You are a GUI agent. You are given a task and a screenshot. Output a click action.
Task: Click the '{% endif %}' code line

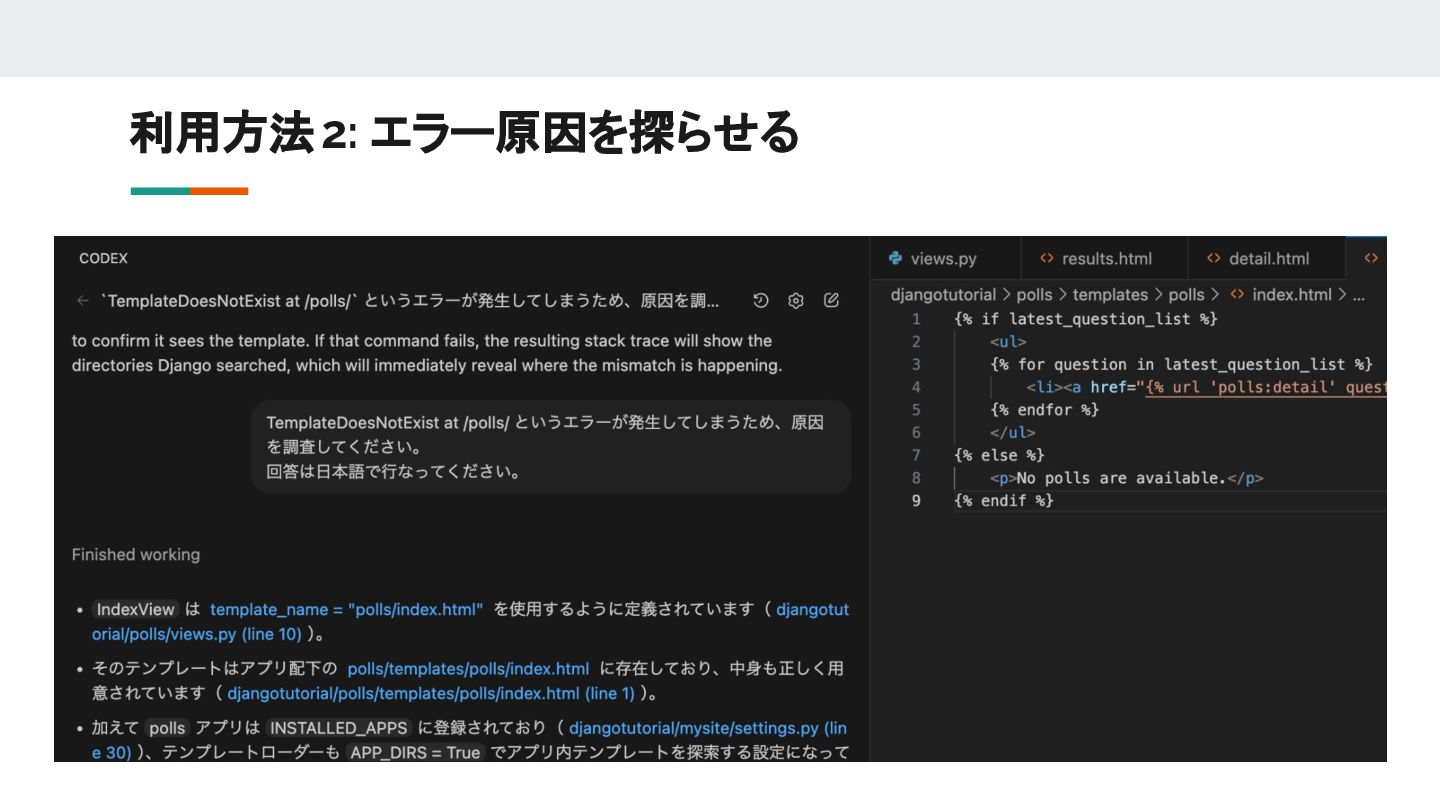coord(1004,500)
